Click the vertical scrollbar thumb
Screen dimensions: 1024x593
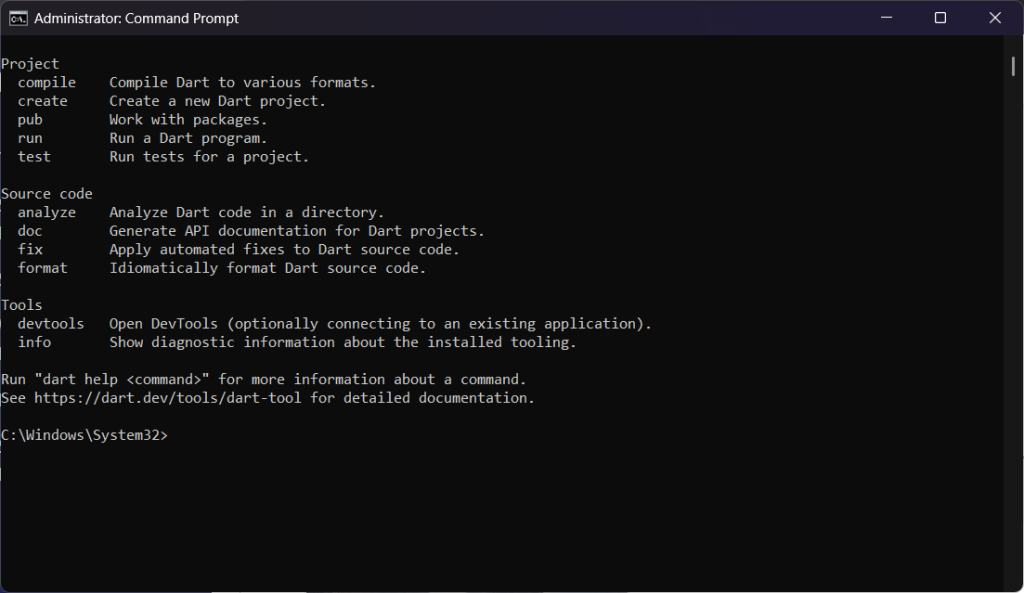point(1013,66)
